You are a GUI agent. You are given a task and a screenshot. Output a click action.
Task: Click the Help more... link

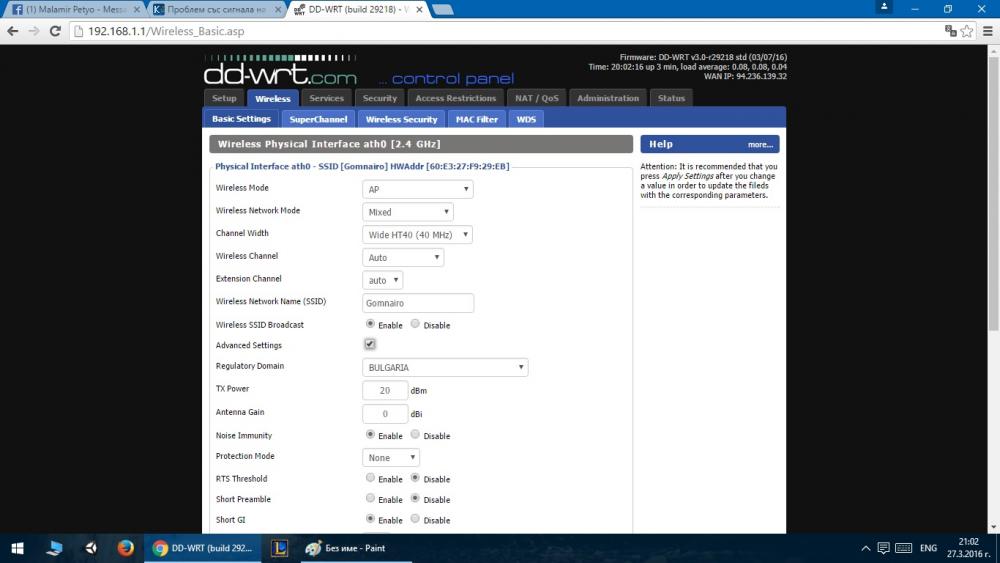pyautogui.click(x=760, y=145)
